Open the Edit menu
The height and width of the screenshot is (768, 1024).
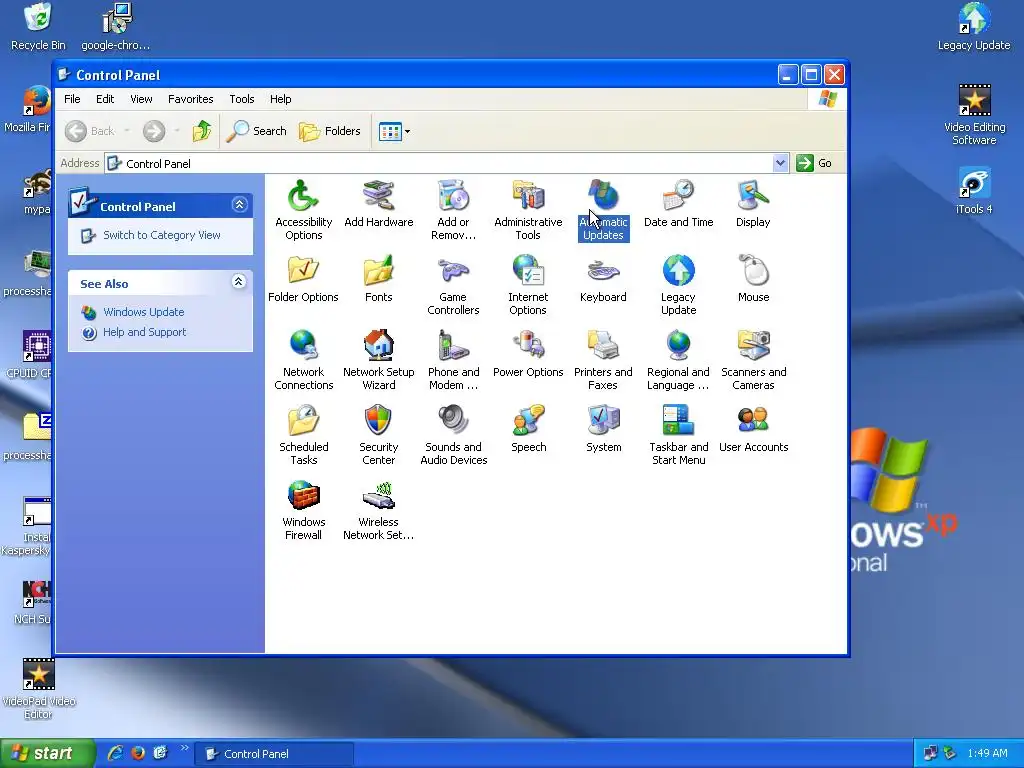(104, 99)
